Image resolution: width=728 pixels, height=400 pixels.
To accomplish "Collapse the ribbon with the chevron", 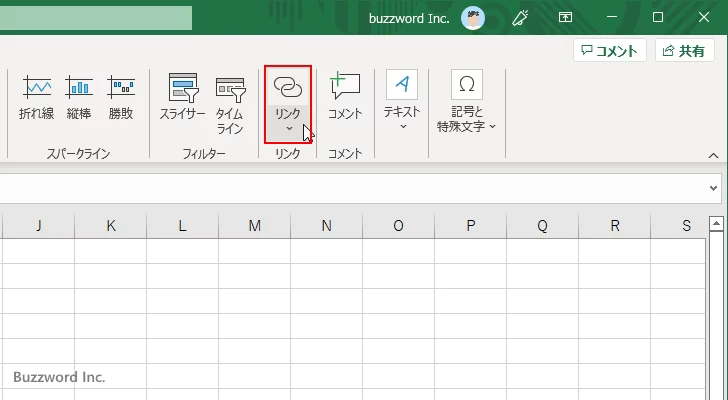I will pyautogui.click(x=713, y=155).
